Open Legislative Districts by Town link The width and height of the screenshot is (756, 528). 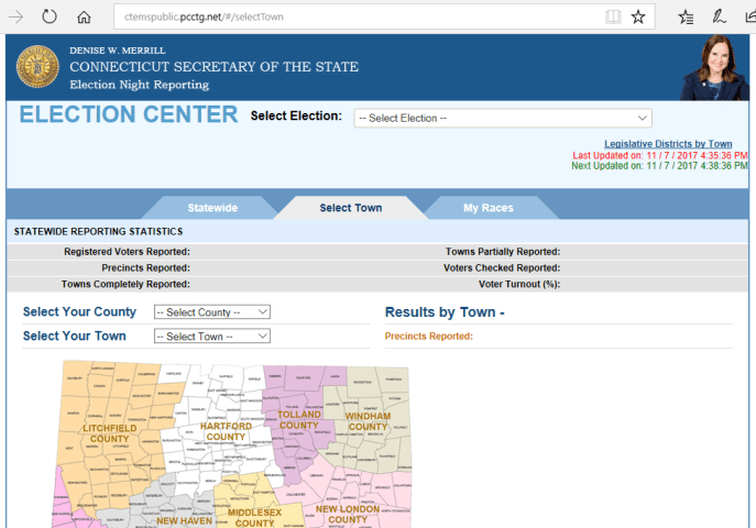[668, 144]
